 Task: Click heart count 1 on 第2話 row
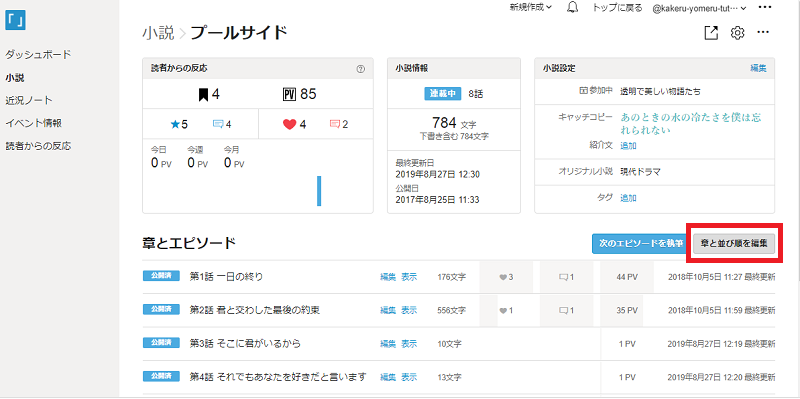(x=506, y=310)
